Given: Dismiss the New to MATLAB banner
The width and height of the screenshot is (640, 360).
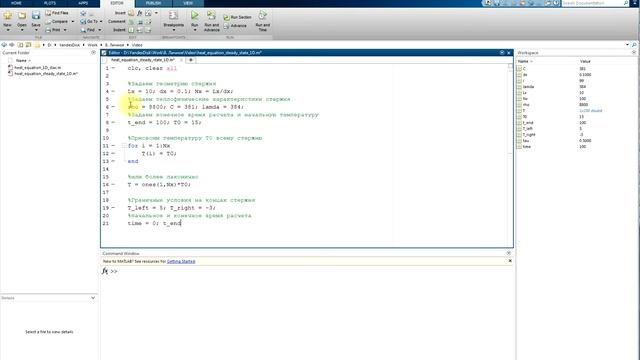Looking at the screenshot, I should [x=510, y=261].
